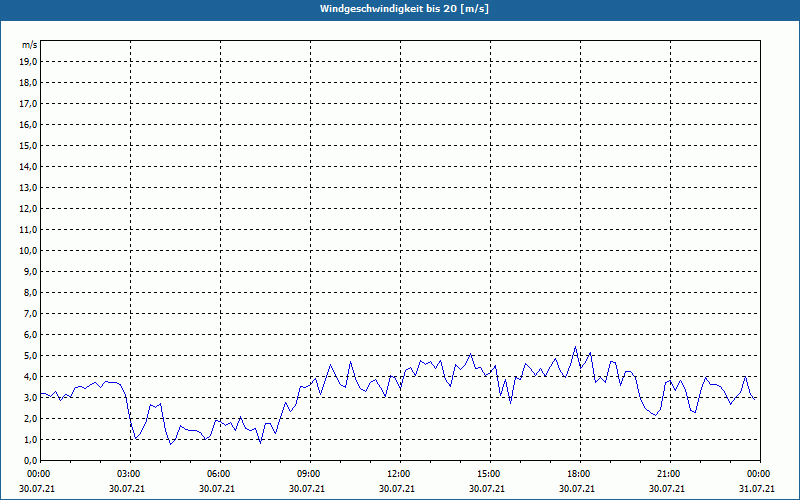Image resolution: width=800 pixels, height=500 pixels.
Task: Select the "4,0" y-axis label
Action: tap(30, 377)
